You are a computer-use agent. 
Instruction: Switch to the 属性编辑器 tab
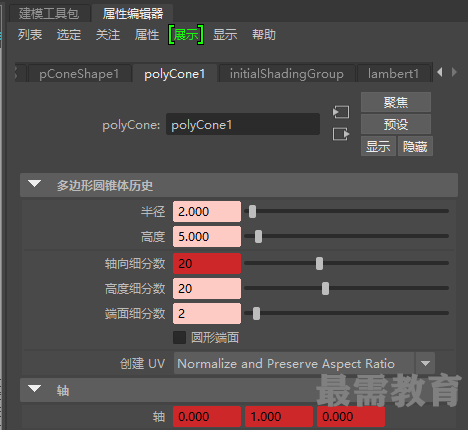tap(133, 13)
